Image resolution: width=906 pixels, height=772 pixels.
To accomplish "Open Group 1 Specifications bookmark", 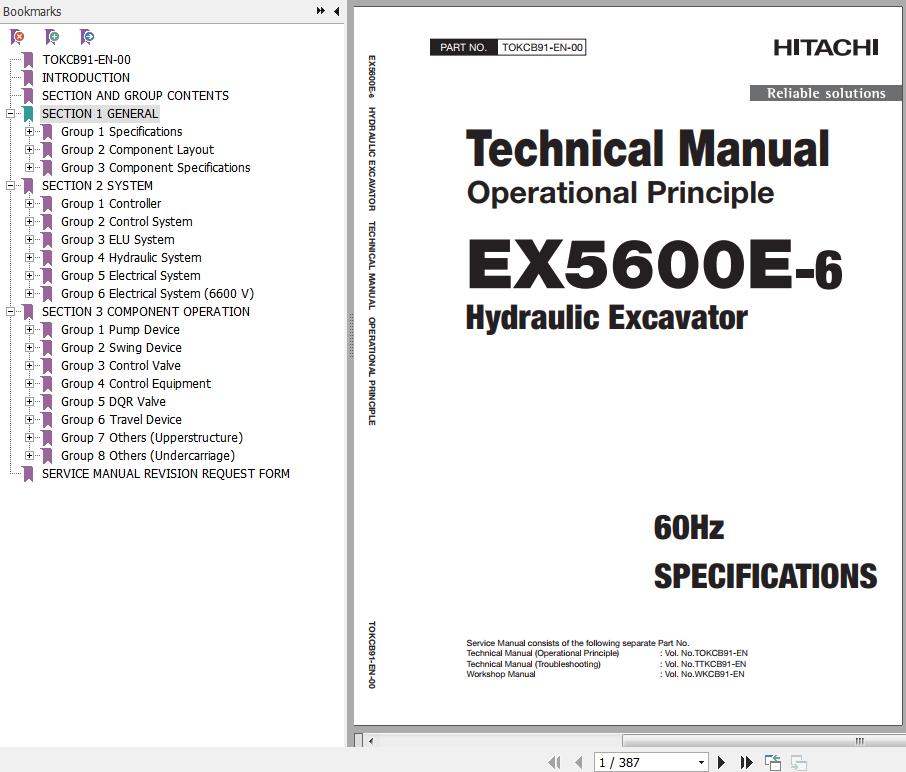I will 121,132.
